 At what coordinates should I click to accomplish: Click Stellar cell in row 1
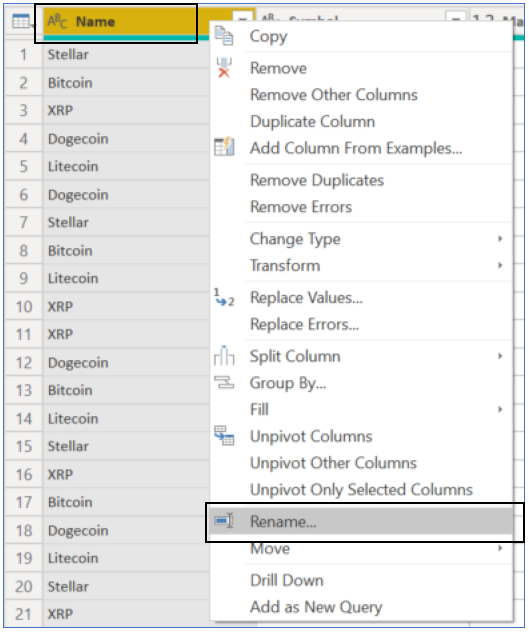pyautogui.click(x=126, y=54)
